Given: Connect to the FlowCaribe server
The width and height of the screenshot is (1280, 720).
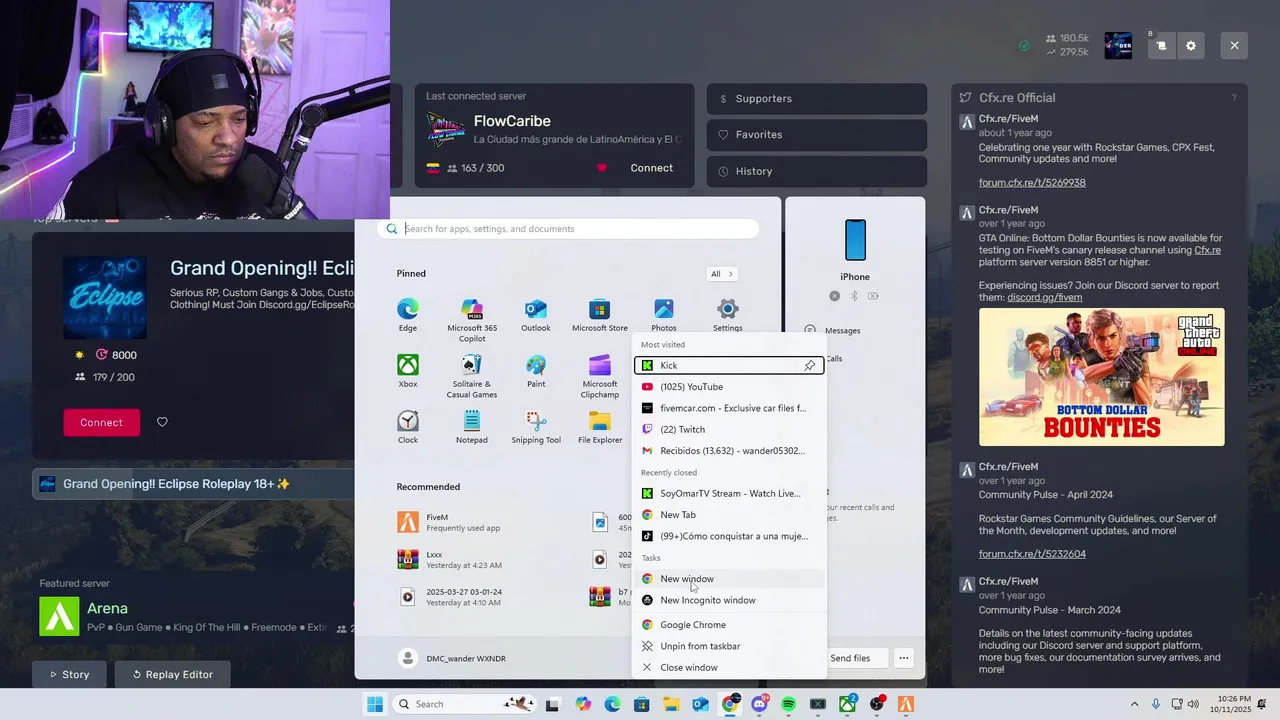Looking at the screenshot, I should (x=651, y=168).
